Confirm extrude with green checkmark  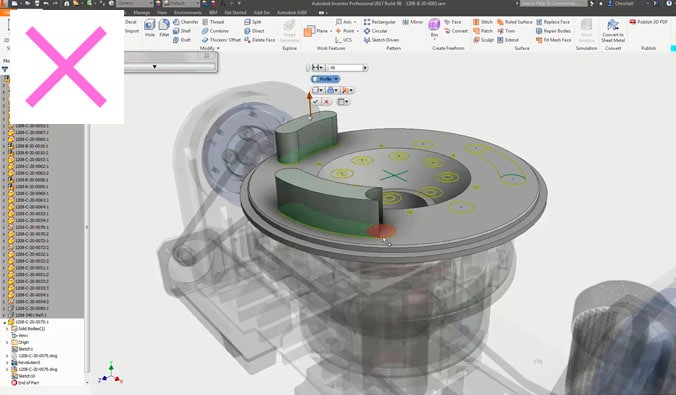(316, 102)
